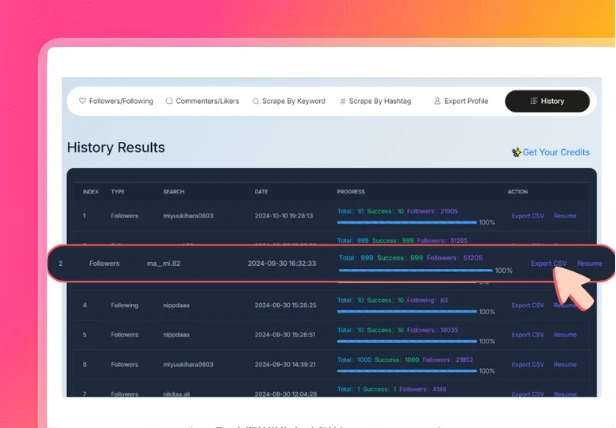
Task: Export CSV for the 2024-10-10 miyuukihara0803 row
Action: tap(528, 215)
